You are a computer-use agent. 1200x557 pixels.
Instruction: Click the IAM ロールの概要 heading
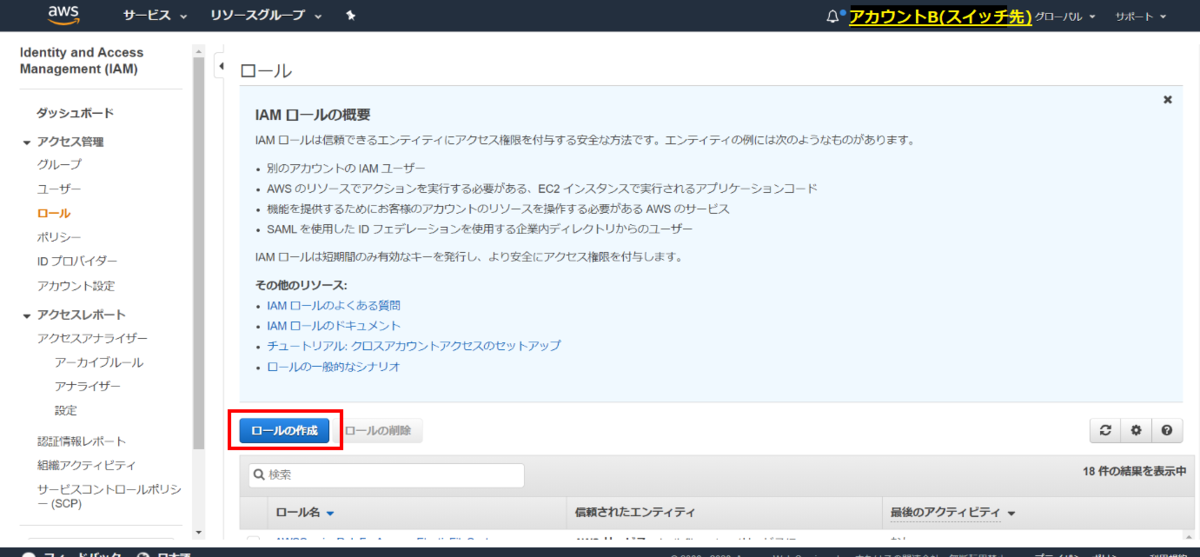313,115
